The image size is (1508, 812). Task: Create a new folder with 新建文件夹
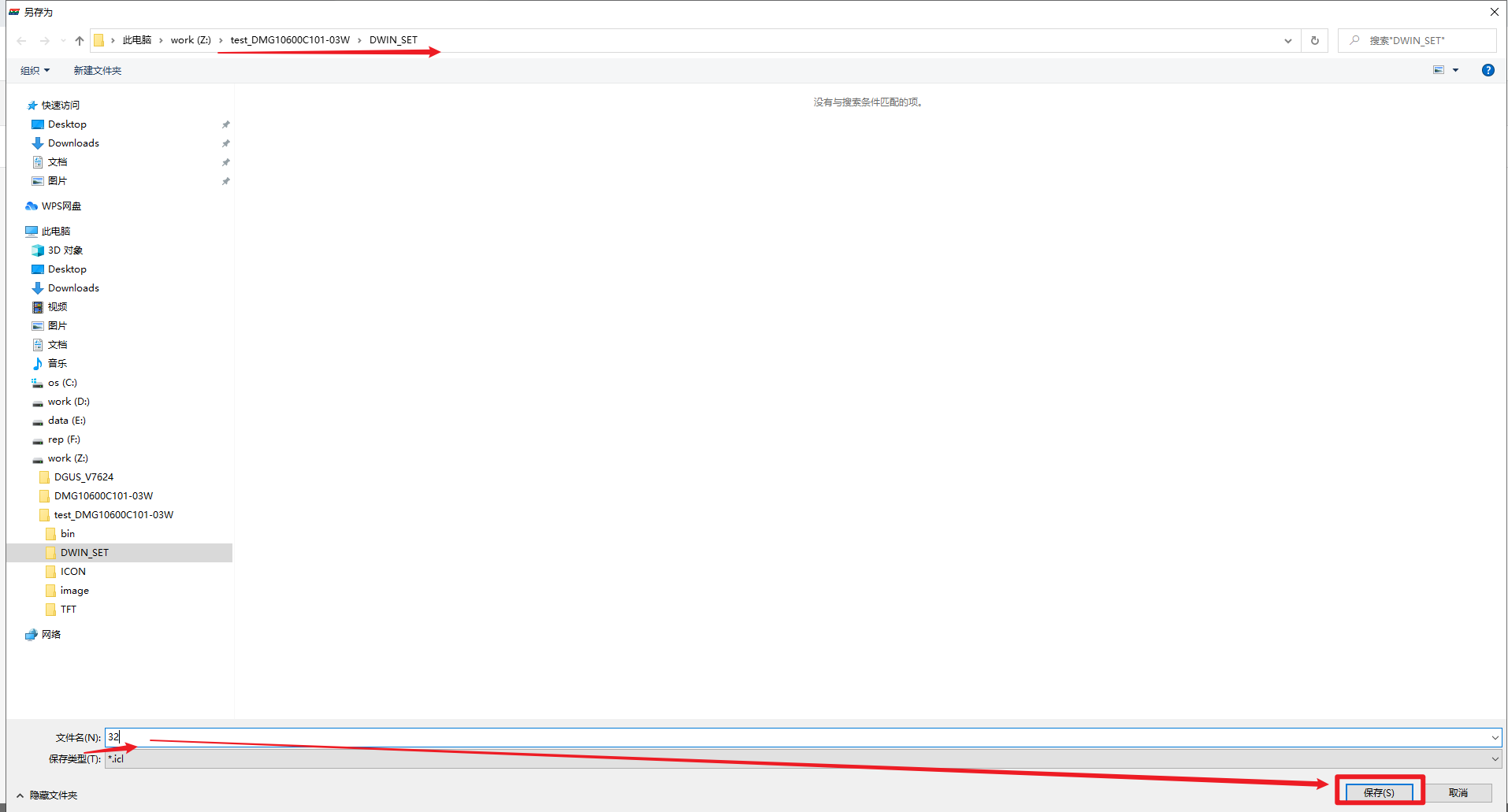pyautogui.click(x=98, y=71)
